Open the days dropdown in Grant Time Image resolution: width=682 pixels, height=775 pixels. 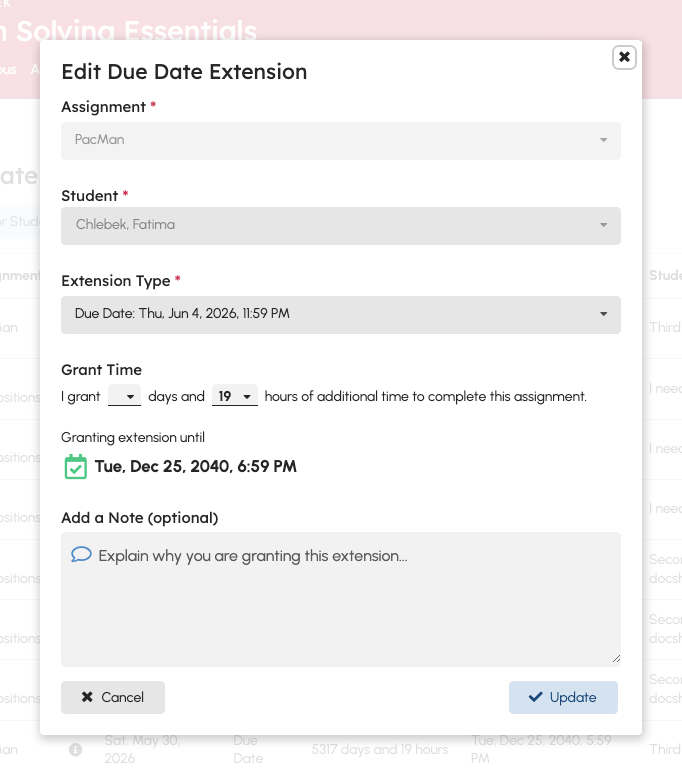124,396
